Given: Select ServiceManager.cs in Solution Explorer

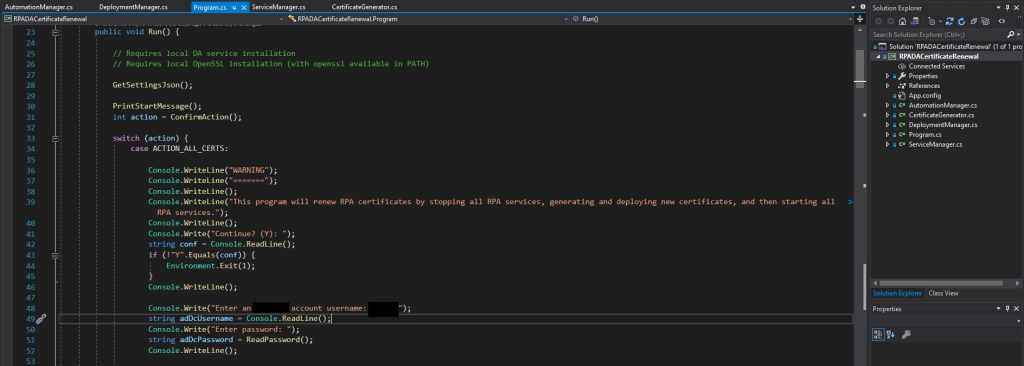Looking at the screenshot, I should click(935, 144).
